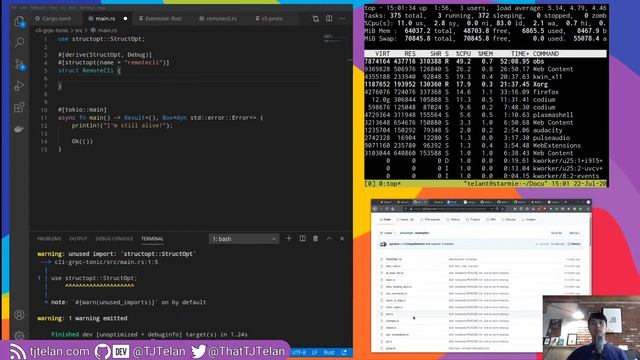Viewport: 640px width, 360px height.
Task: Open the Explorer view in the activity bar
Action: (19, 21)
